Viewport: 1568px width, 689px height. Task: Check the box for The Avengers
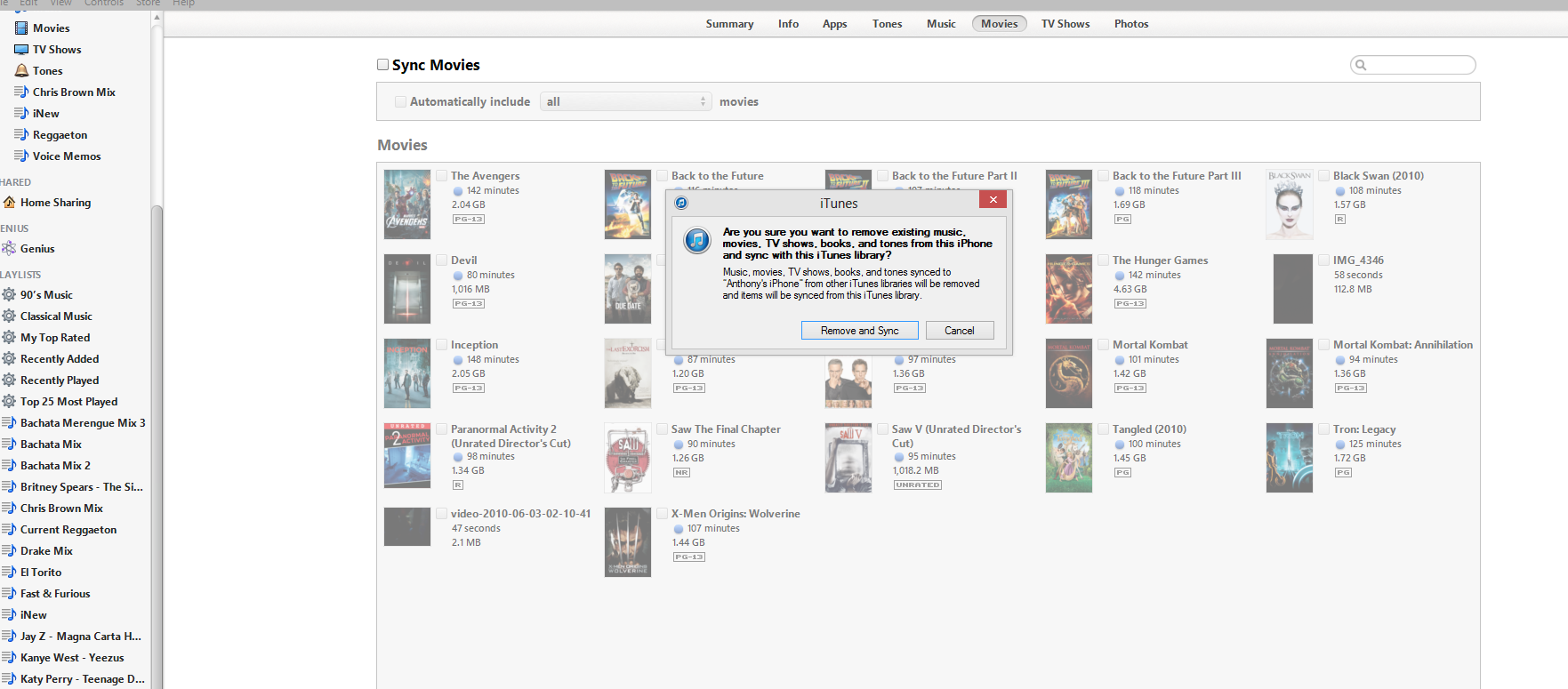pyautogui.click(x=441, y=176)
